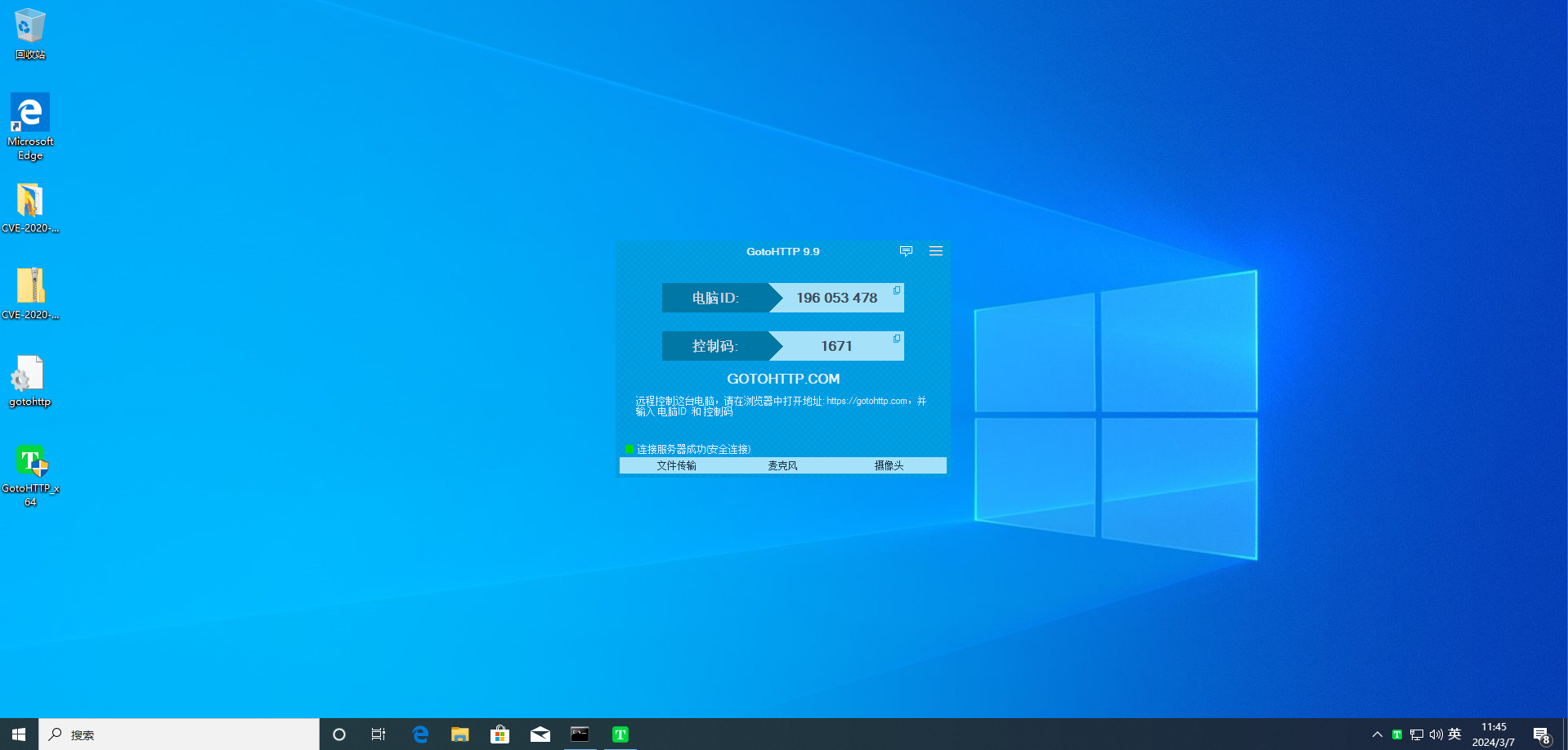Select the CVE-2020 zip archive icon
The image size is (1568, 750).
30,294
